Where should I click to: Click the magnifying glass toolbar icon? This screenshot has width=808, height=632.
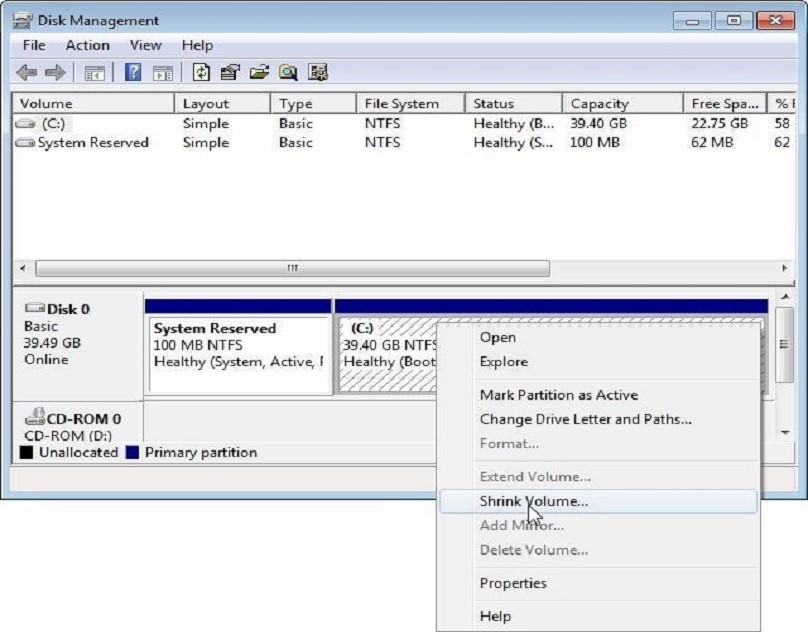(288, 72)
